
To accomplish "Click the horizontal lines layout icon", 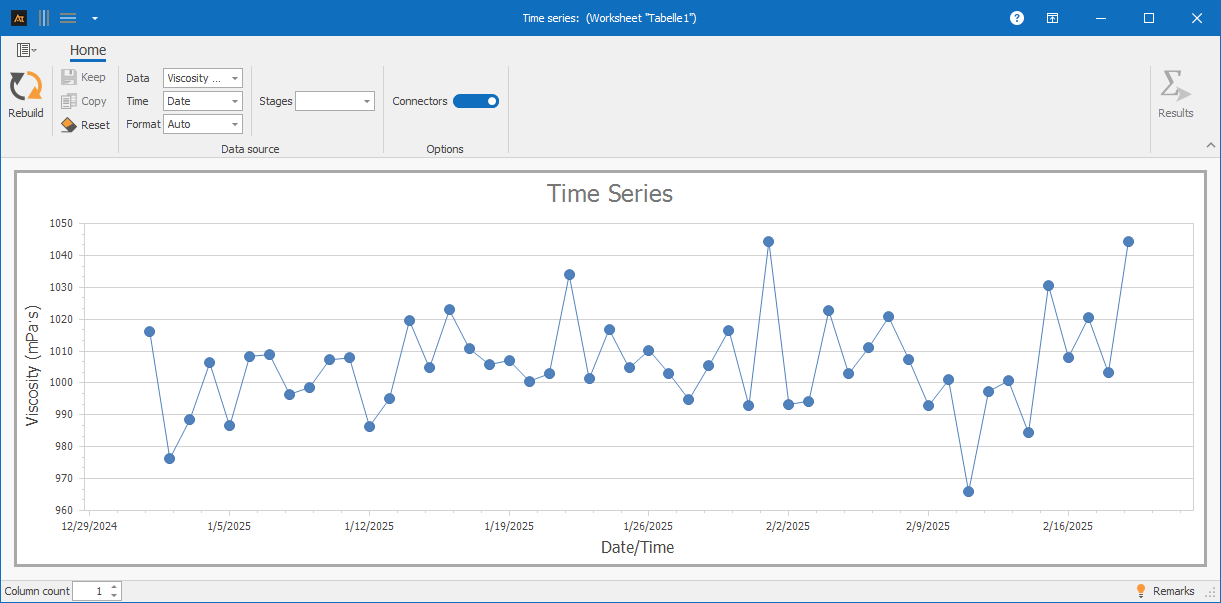I will point(68,18).
